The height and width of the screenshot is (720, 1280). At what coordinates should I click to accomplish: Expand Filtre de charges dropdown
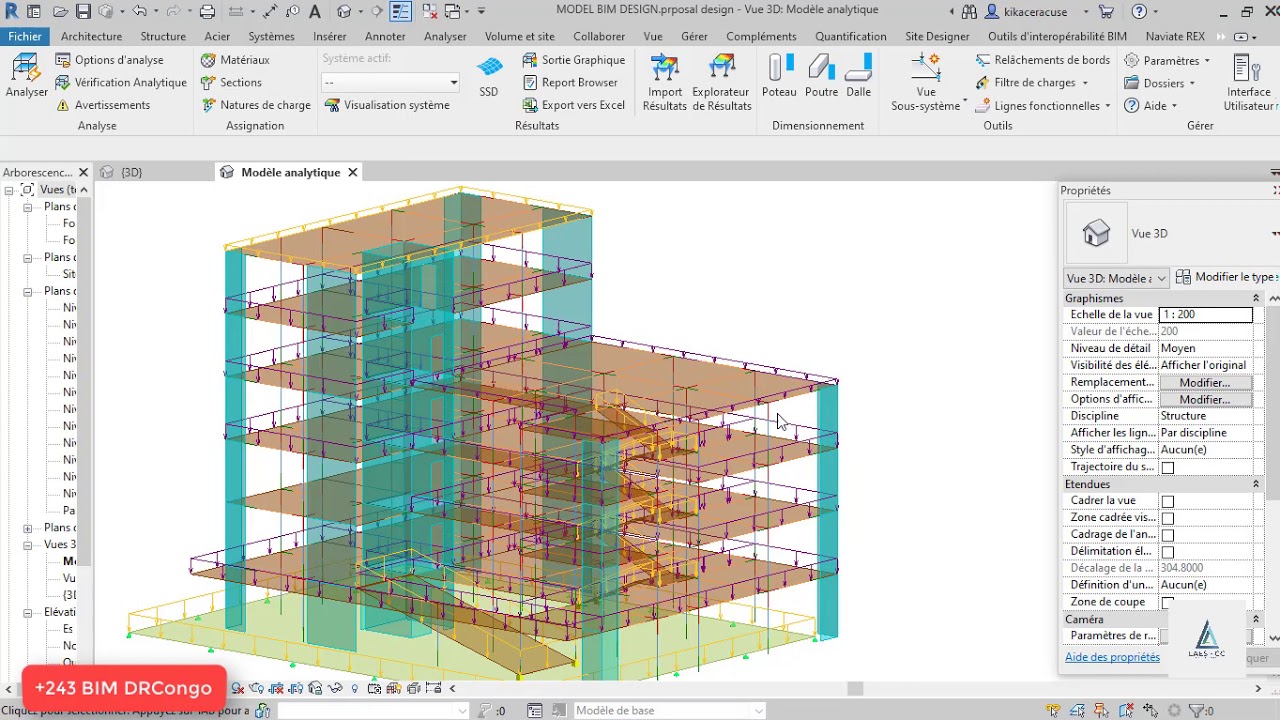pos(1033,83)
